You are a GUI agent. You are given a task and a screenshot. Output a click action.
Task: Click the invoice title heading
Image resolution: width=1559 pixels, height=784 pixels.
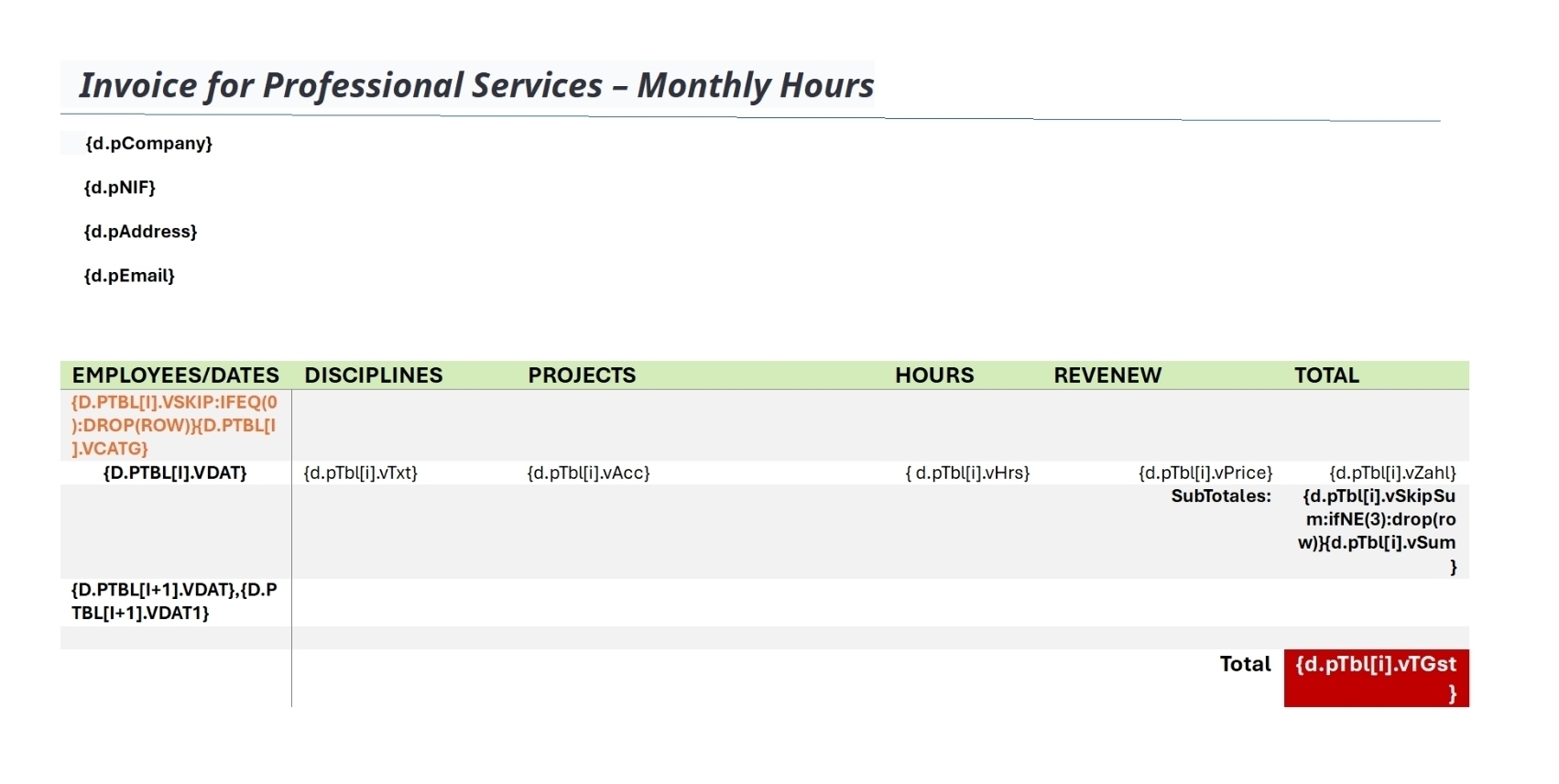476,85
